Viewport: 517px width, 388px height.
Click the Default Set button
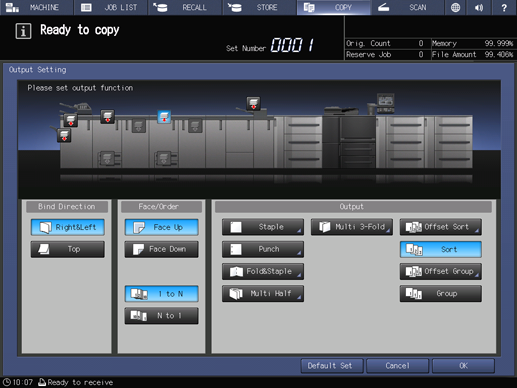point(332,366)
